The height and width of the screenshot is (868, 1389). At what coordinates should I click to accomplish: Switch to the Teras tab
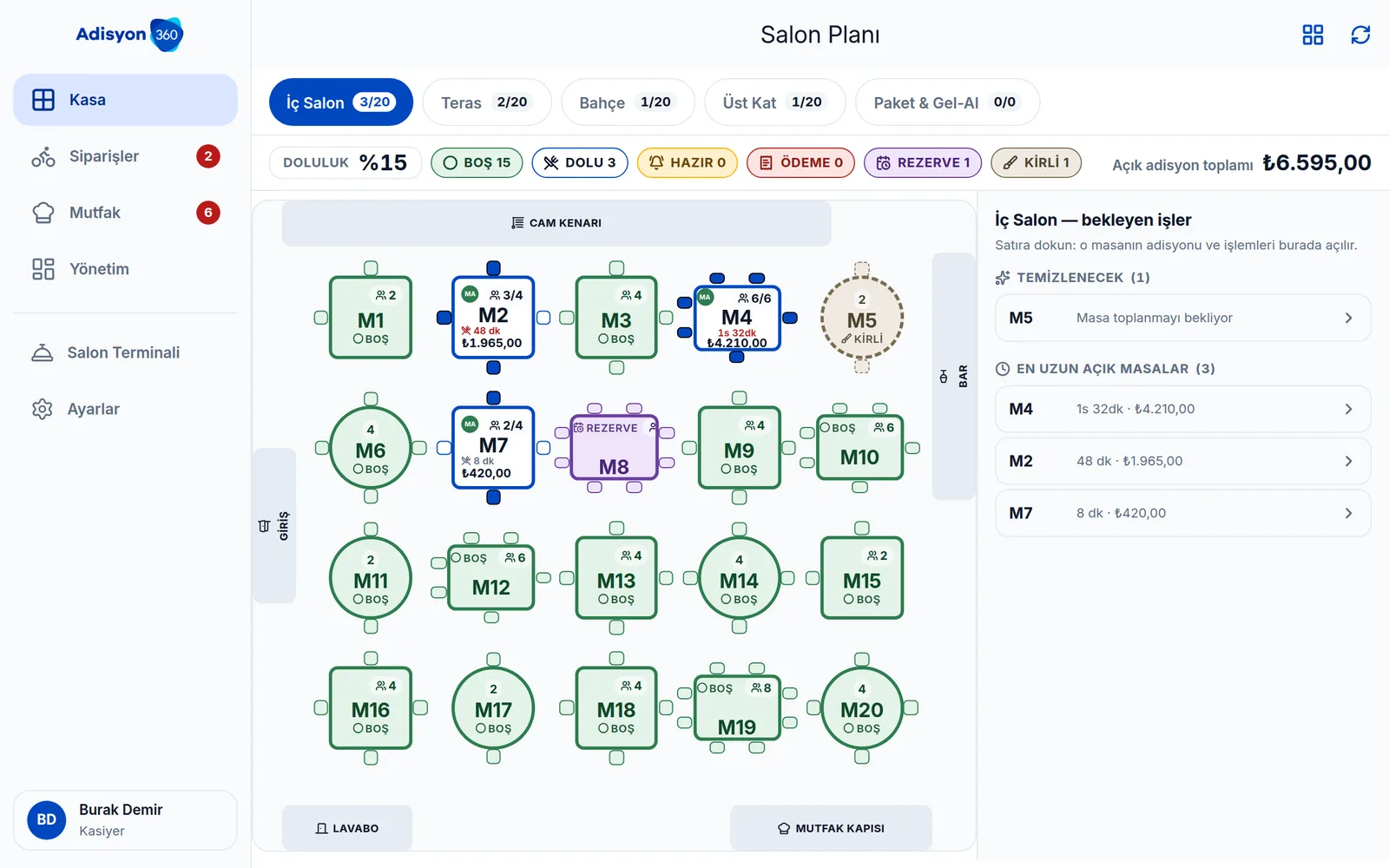click(x=486, y=102)
